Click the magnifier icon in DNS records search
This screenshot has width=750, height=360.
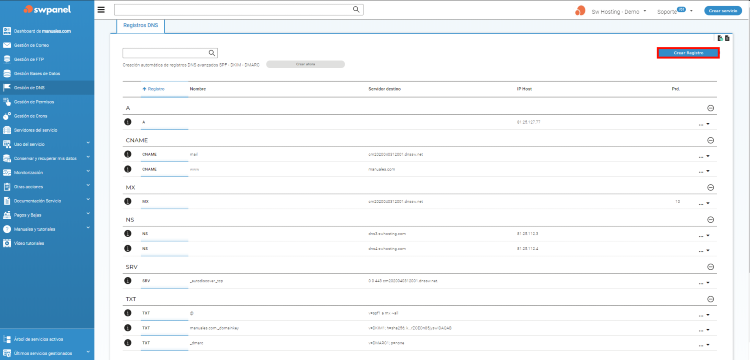(212, 53)
